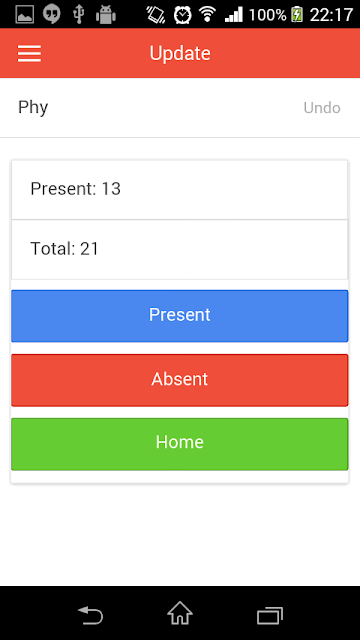The image size is (360, 640).
Task: Open the hamburger menu in header
Action: (x=29, y=53)
